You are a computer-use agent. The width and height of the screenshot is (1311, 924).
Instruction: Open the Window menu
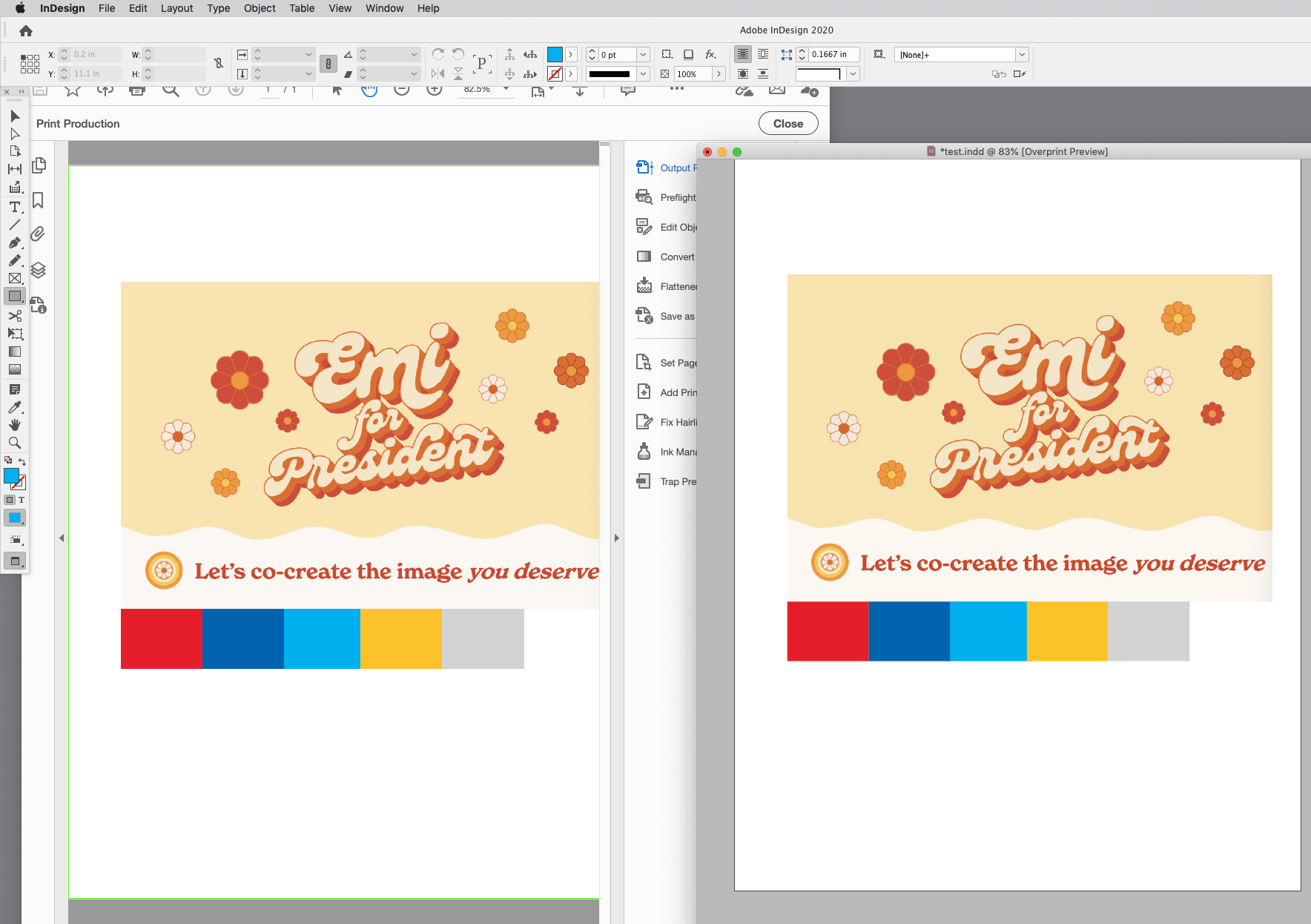[x=384, y=8]
